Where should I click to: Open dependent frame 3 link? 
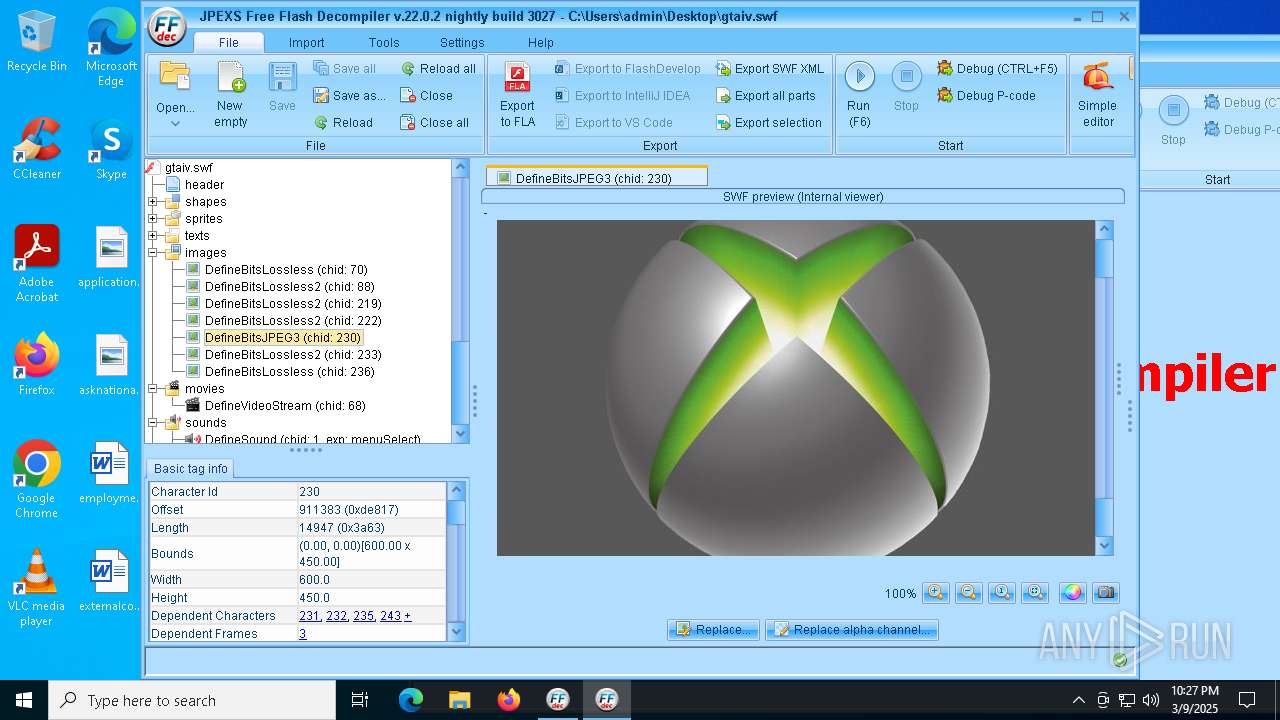(302, 634)
